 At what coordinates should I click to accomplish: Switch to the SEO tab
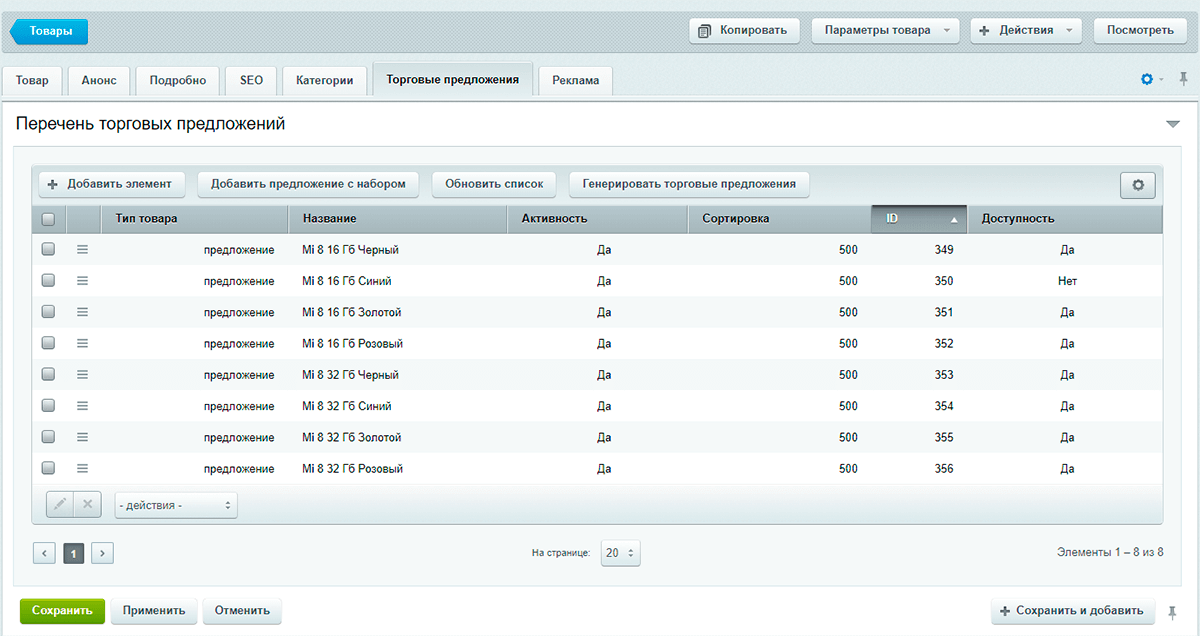point(251,80)
